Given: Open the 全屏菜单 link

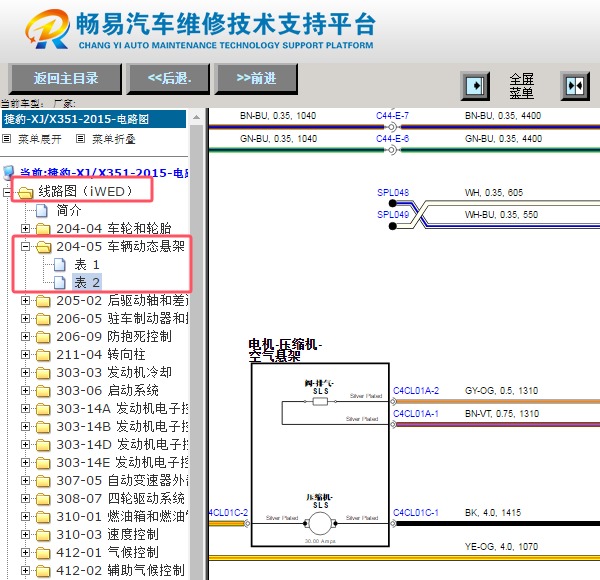Looking at the screenshot, I should click(521, 86).
